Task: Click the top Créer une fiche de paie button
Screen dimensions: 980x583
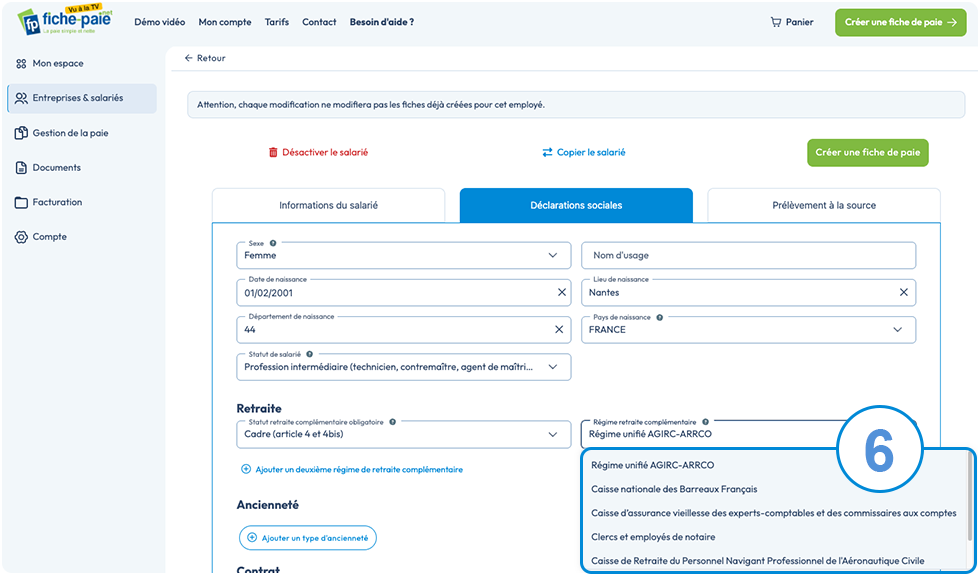Action: click(x=901, y=22)
